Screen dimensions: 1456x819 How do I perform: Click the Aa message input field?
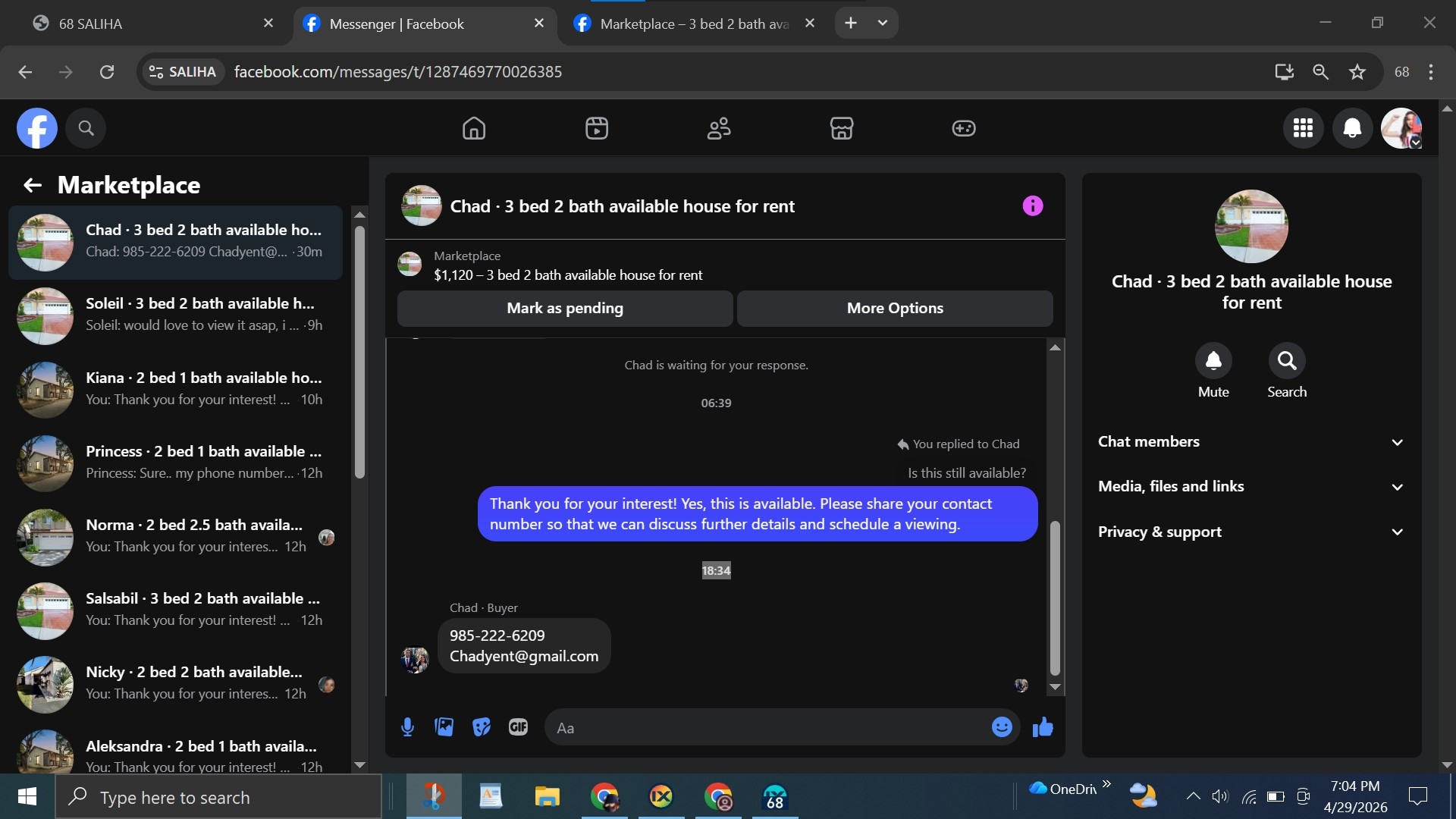tap(766, 728)
